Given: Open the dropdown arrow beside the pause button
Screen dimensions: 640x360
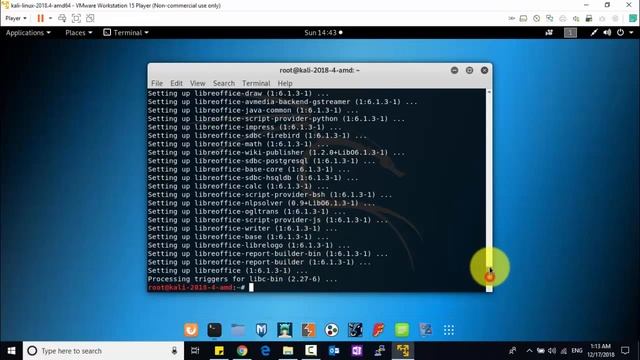Looking at the screenshot, I should coord(50,18).
